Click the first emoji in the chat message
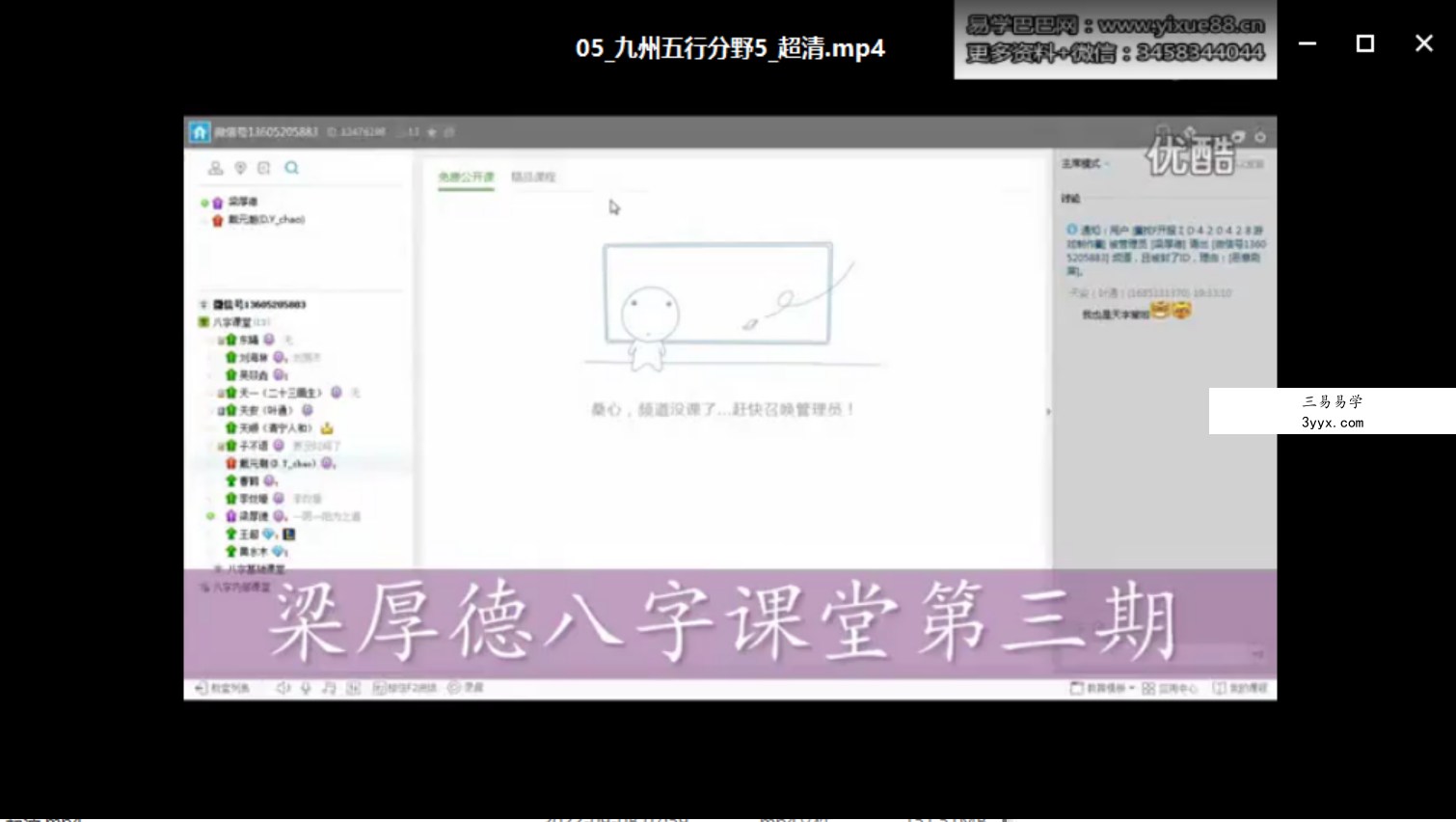This screenshot has height=822, width=1456. tap(1159, 311)
